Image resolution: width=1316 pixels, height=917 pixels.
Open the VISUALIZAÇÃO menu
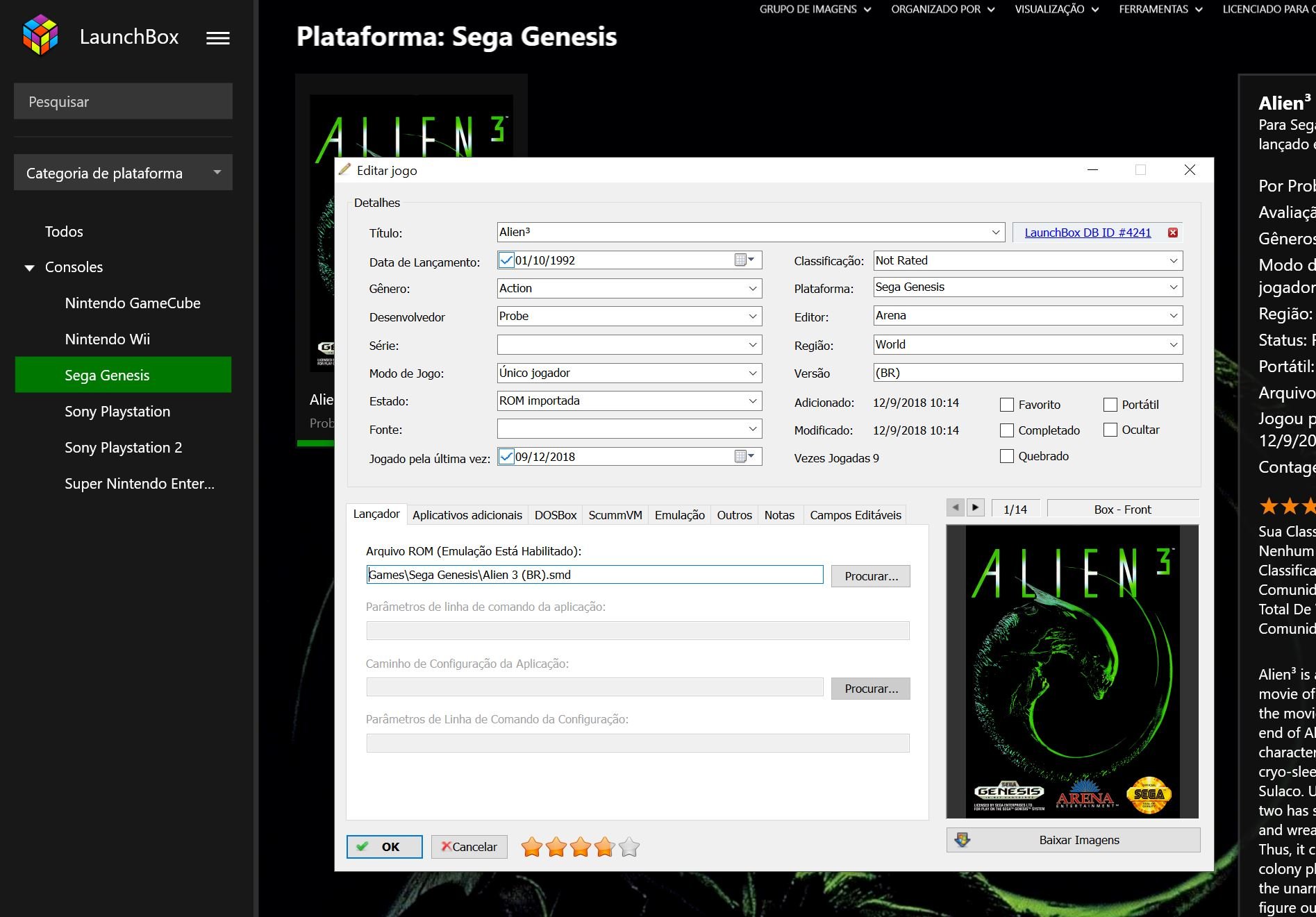pyautogui.click(x=1056, y=9)
